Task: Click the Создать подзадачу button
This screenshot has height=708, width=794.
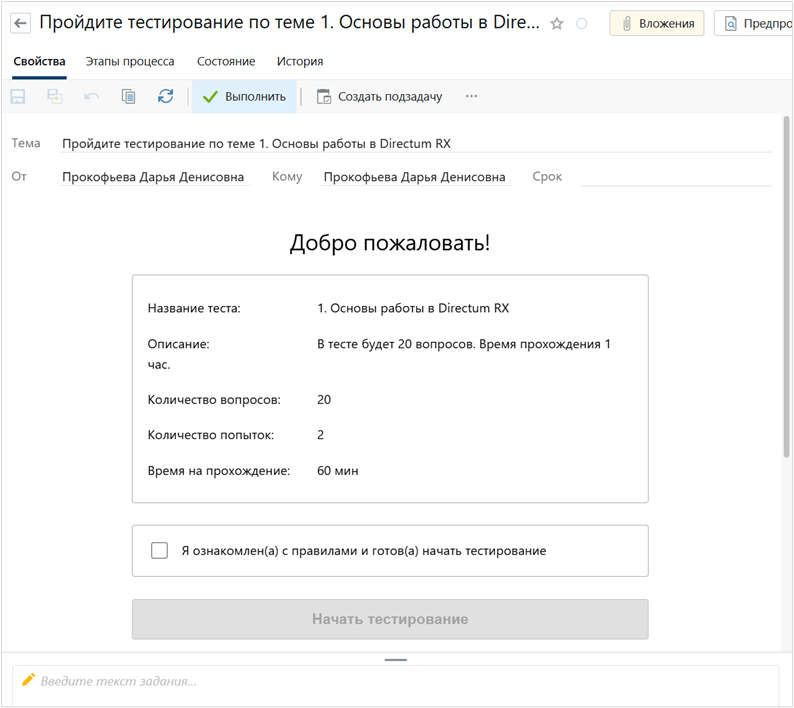Action: click(x=379, y=97)
